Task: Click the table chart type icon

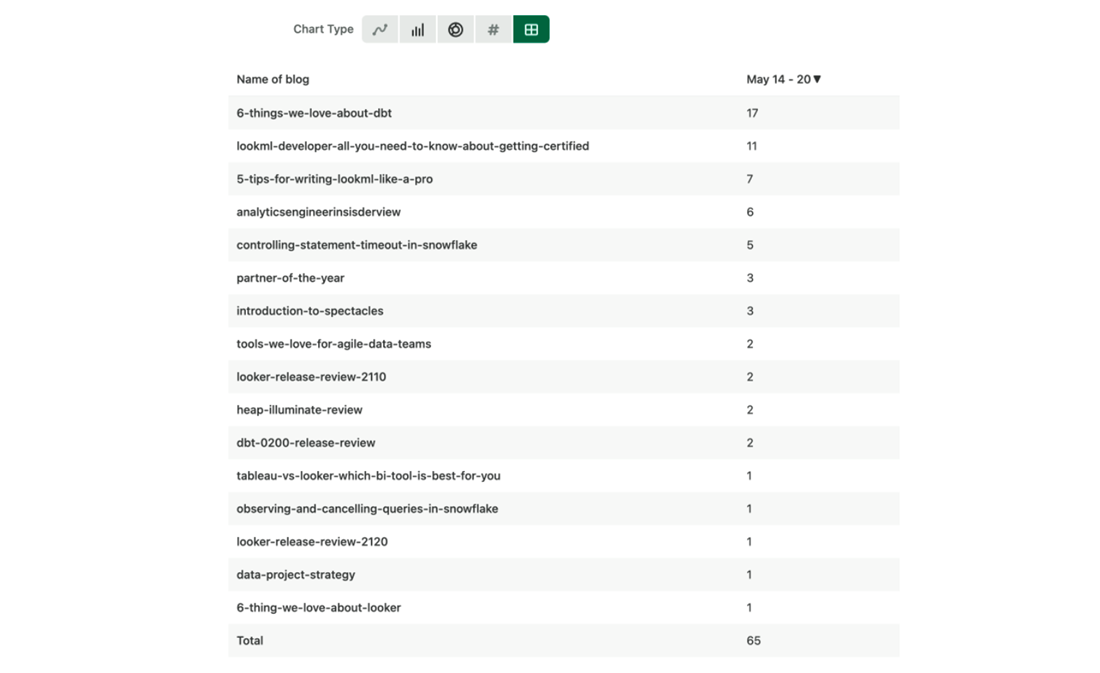Action: [x=531, y=29]
